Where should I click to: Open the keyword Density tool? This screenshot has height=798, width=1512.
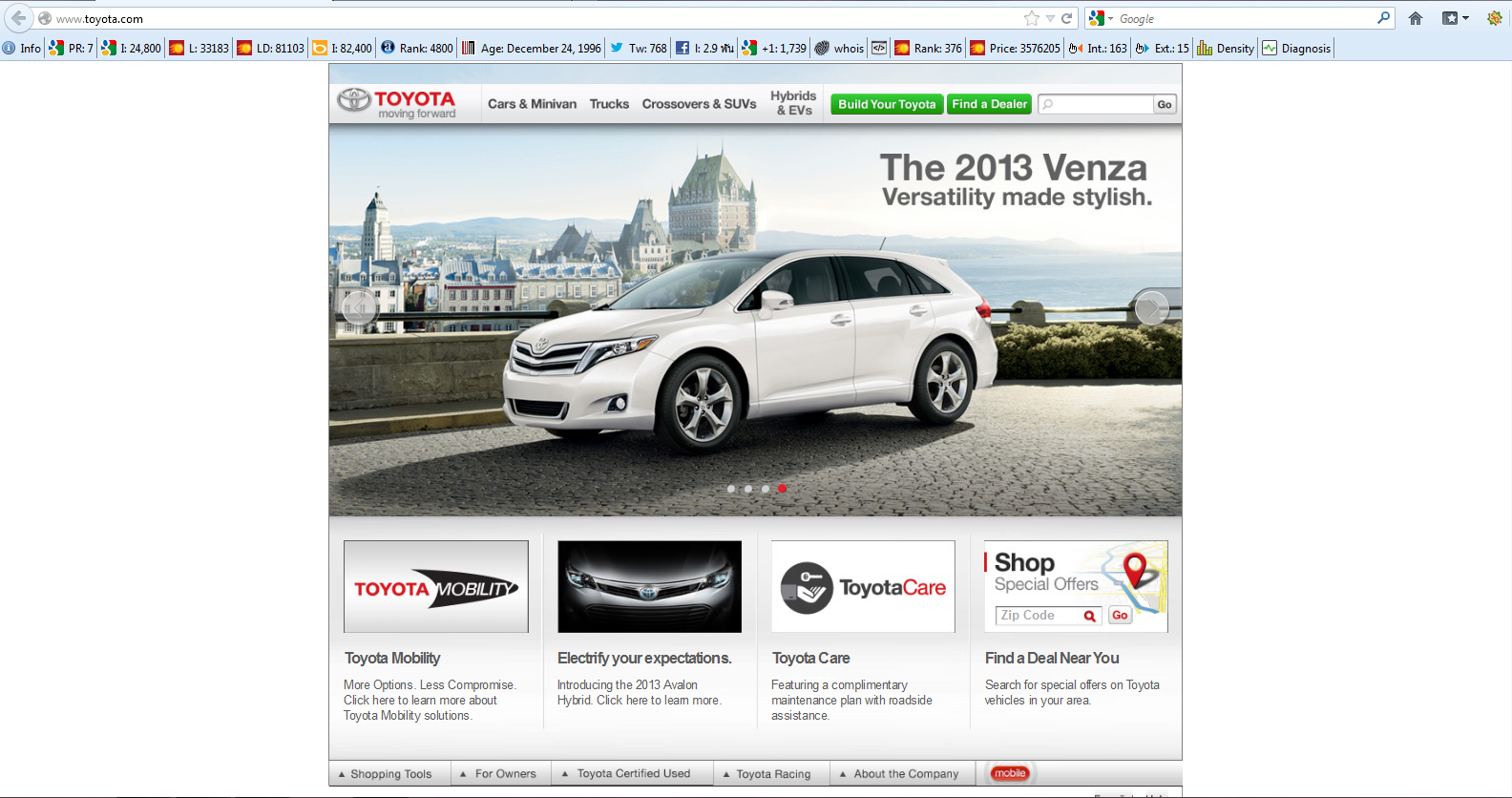pyautogui.click(x=1226, y=48)
